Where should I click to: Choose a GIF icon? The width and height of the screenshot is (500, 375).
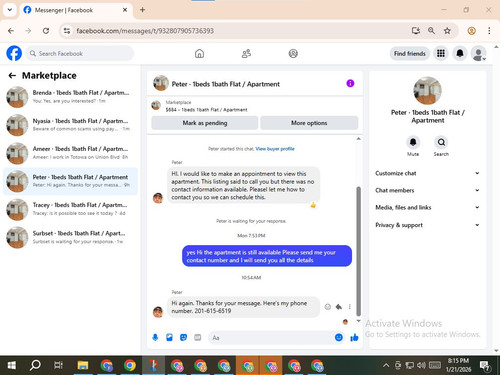[x=198, y=338]
